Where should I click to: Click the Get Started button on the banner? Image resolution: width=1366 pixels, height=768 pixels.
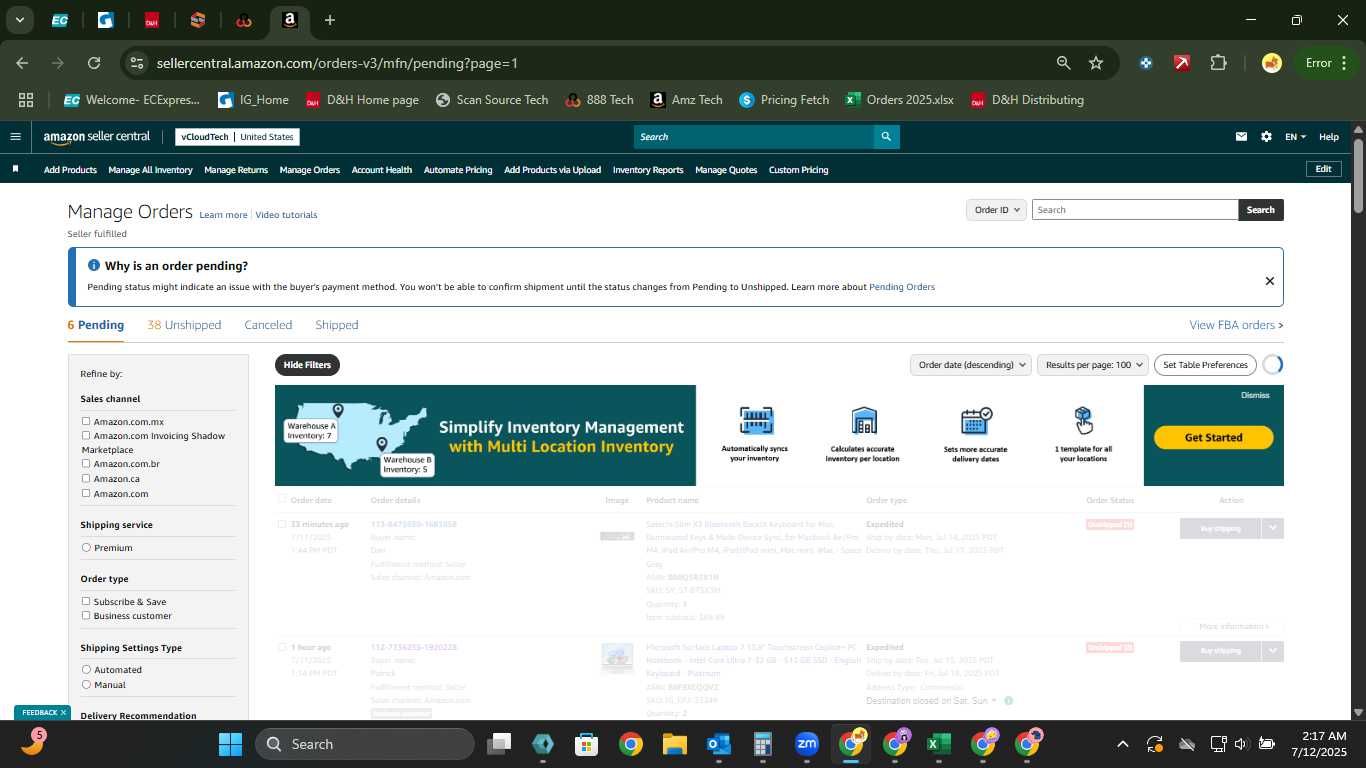pyautogui.click(x=1213, y=438)
